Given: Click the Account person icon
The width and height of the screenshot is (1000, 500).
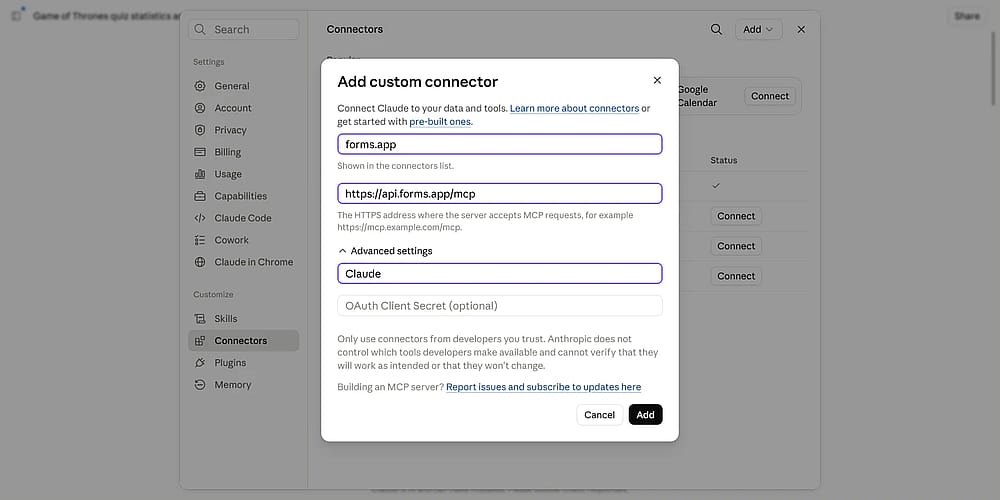Looking at the screenshot, I should 200,108.
